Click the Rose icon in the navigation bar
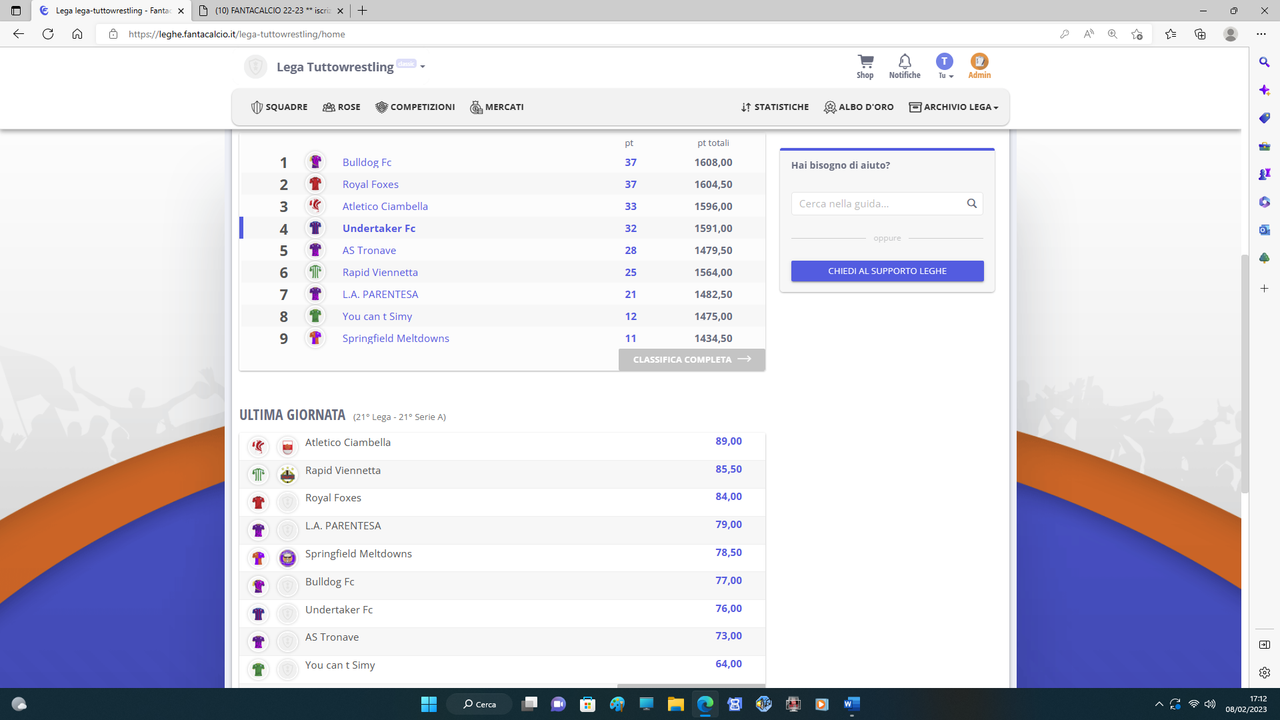The image size is (1280, 720). (x=328, y=107)
